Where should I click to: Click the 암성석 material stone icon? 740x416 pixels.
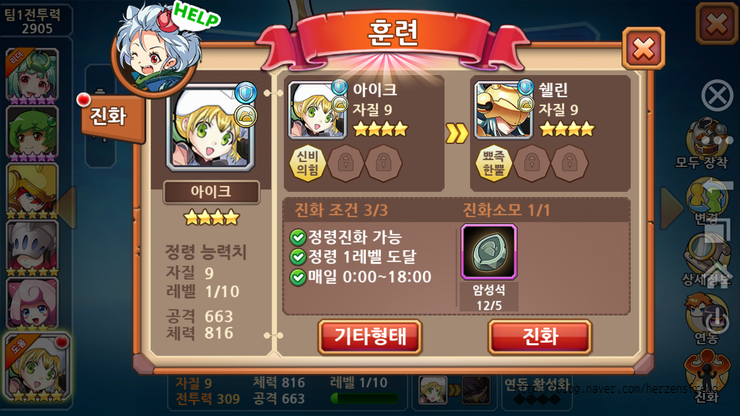click(x=489, y=252)
